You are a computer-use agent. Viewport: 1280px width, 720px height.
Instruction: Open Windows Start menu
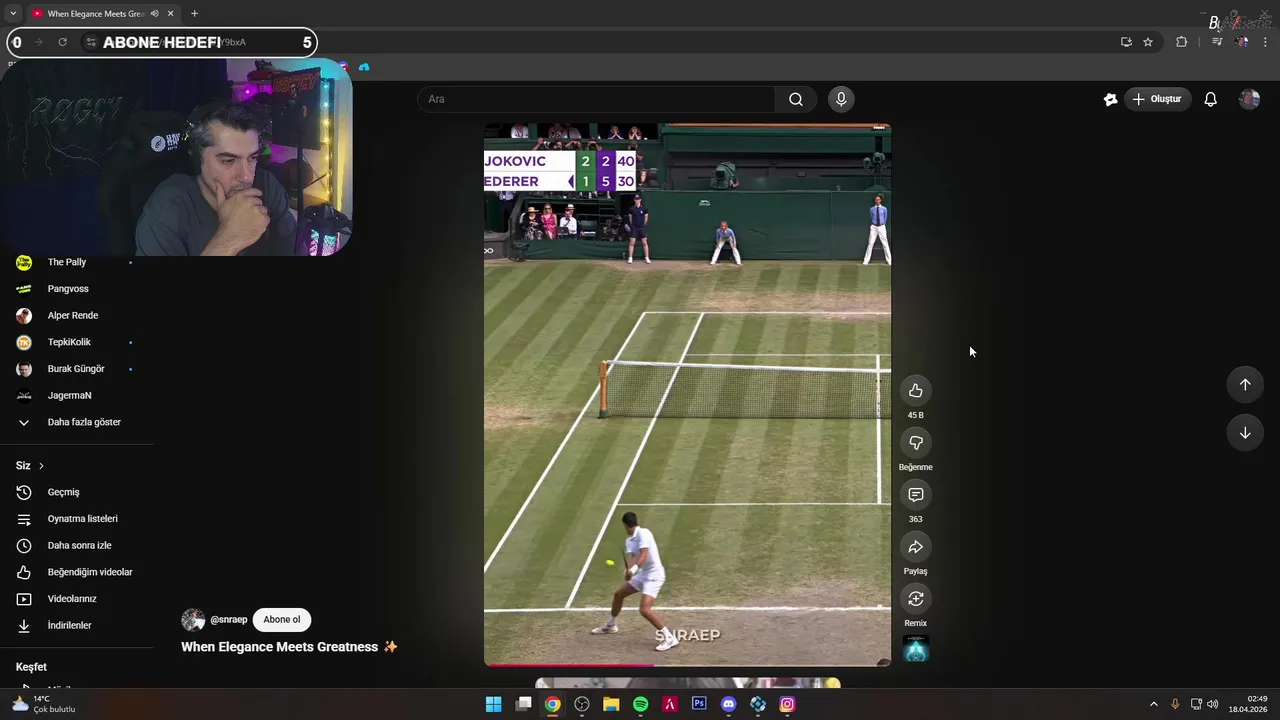(x=493, y=704)
